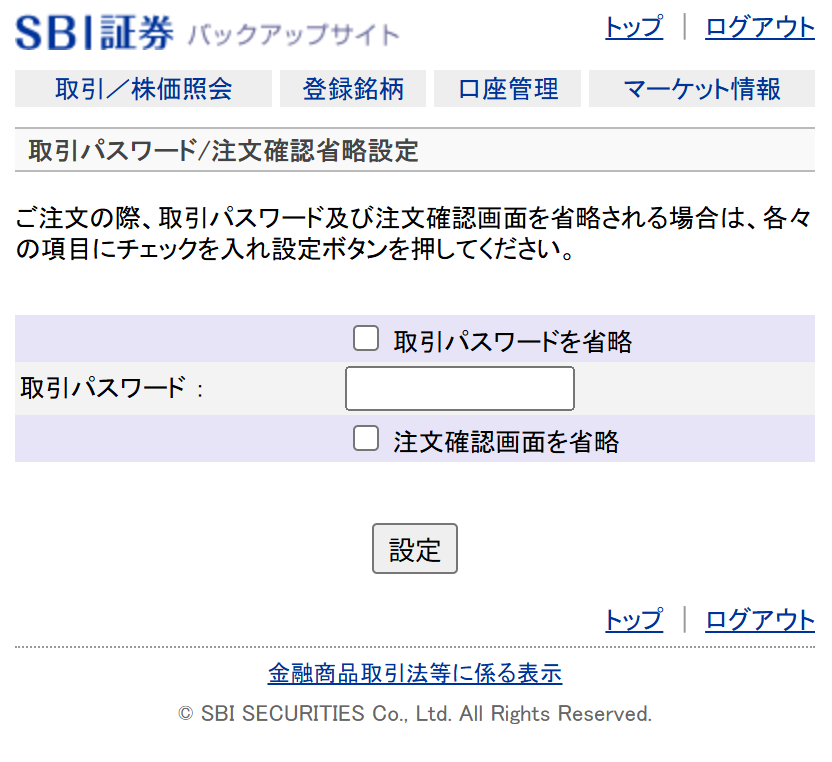
Task: Open the 取引／株価照会 menu
Action: [x=143, y=89]
